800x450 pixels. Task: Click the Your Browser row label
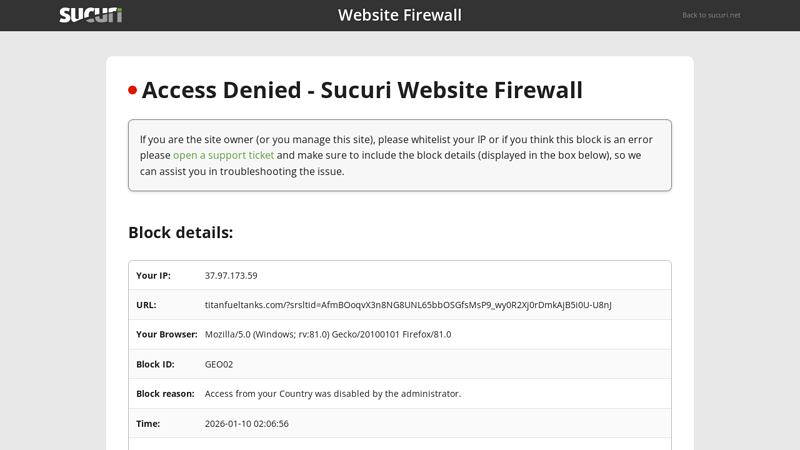click(x=166, y=334)
